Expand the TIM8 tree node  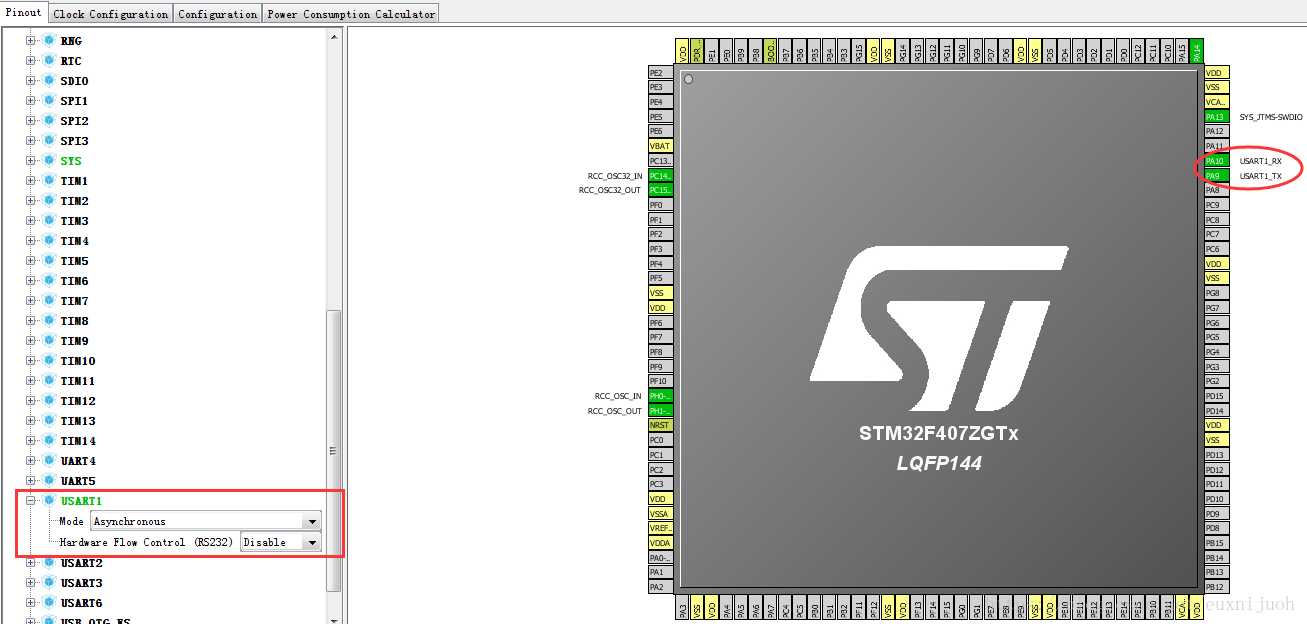30,321
